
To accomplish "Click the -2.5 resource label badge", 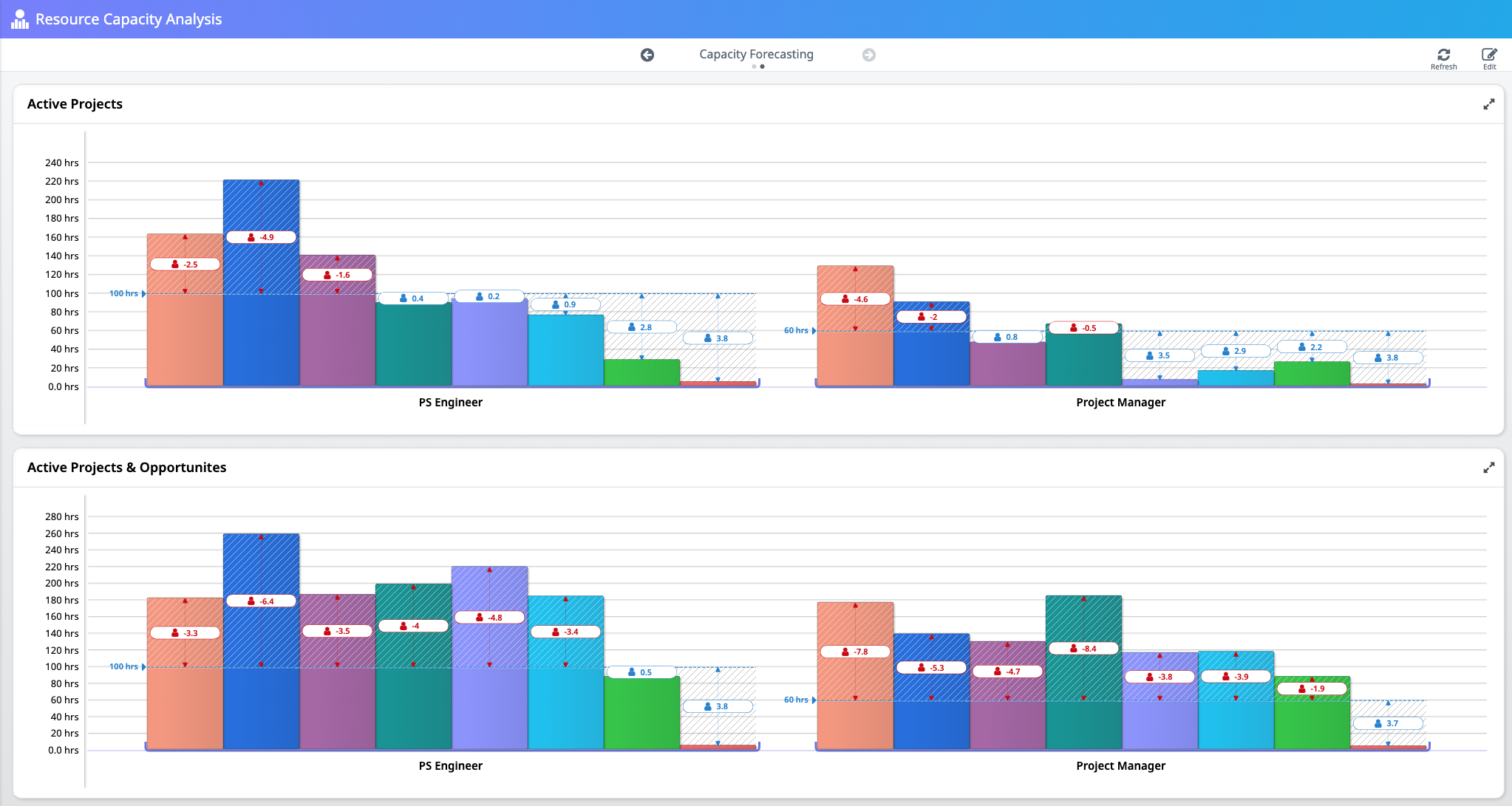I will point(185,264).
